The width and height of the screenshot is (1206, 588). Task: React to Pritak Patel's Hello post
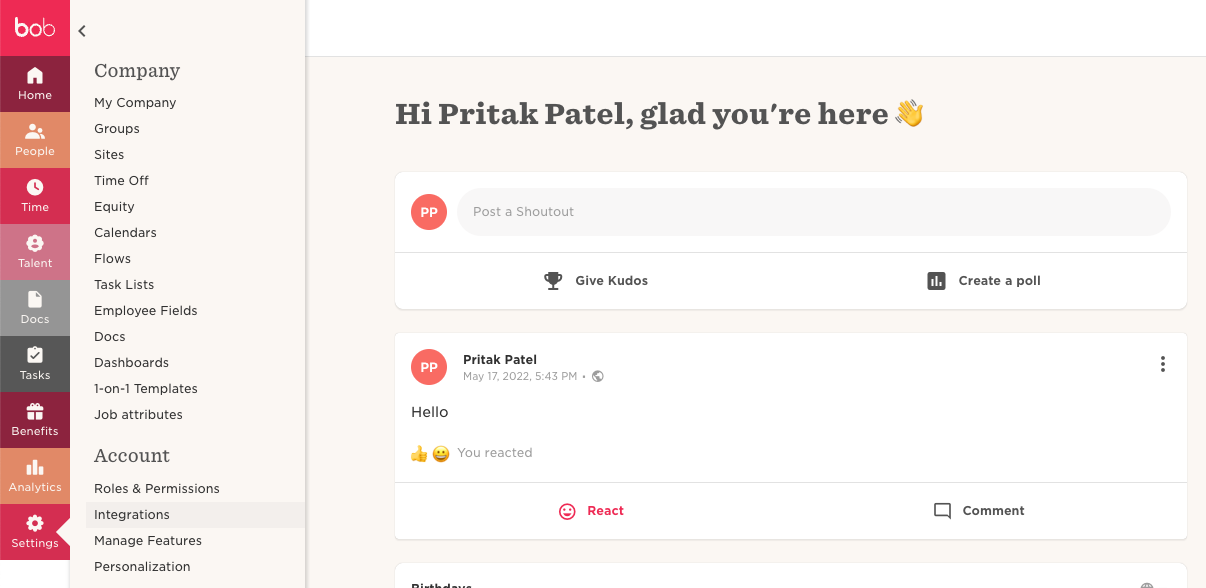[591, 511]
